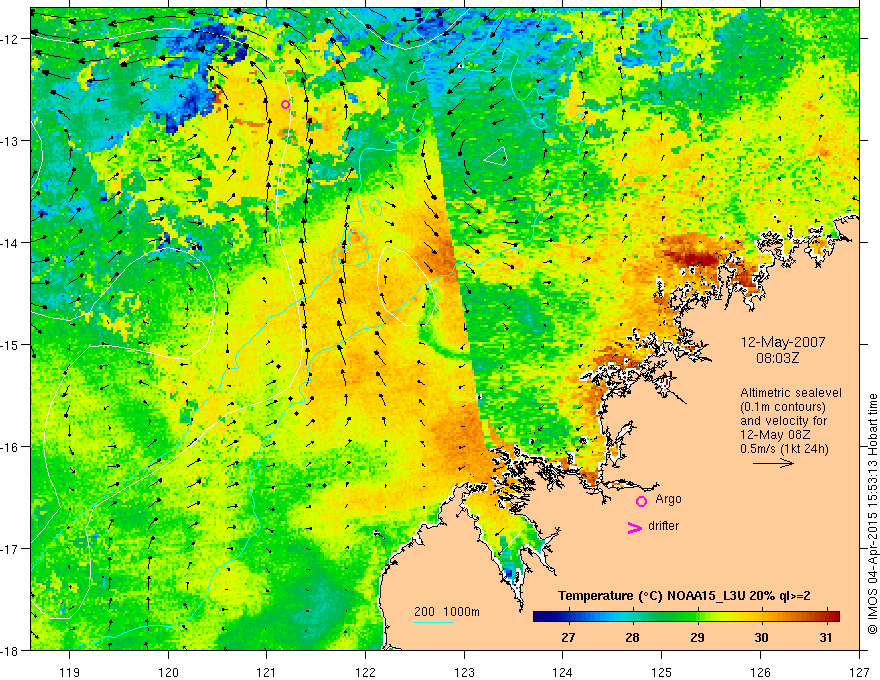Click longitude axis label 123

coord(464,672)
